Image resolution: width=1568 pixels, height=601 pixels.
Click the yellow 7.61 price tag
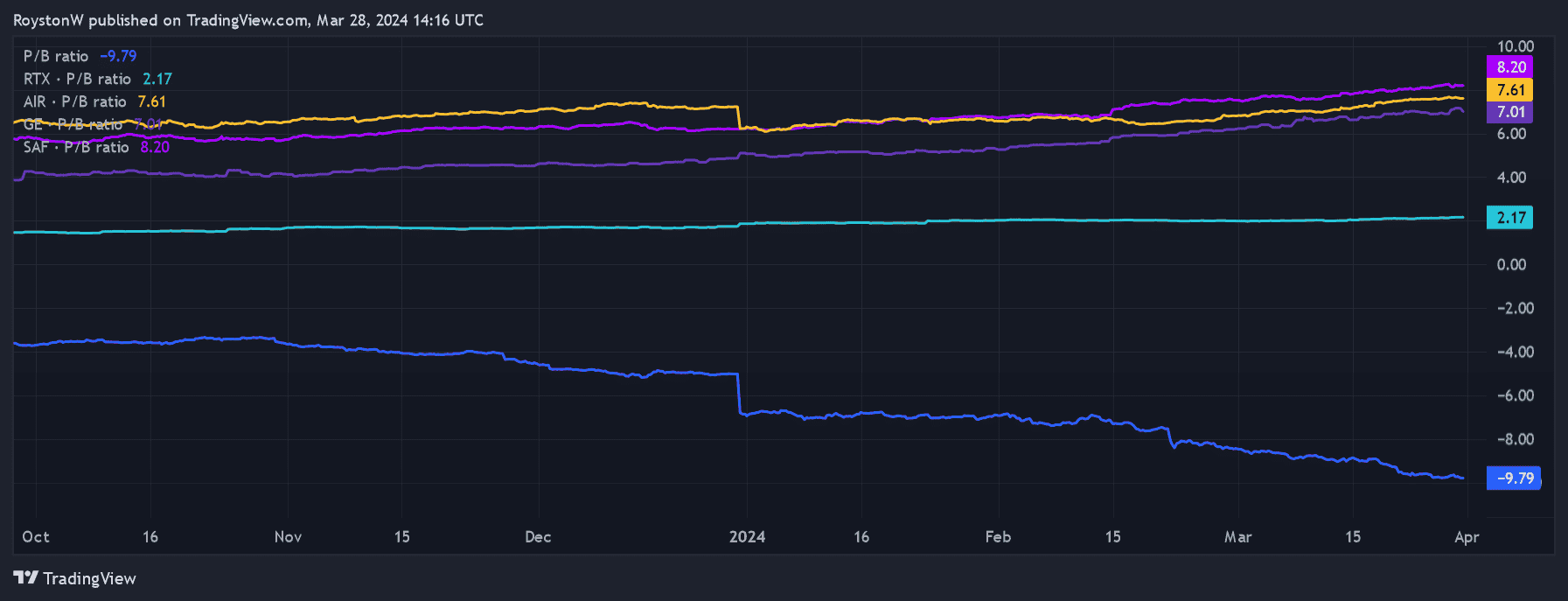pos(1510,90)
